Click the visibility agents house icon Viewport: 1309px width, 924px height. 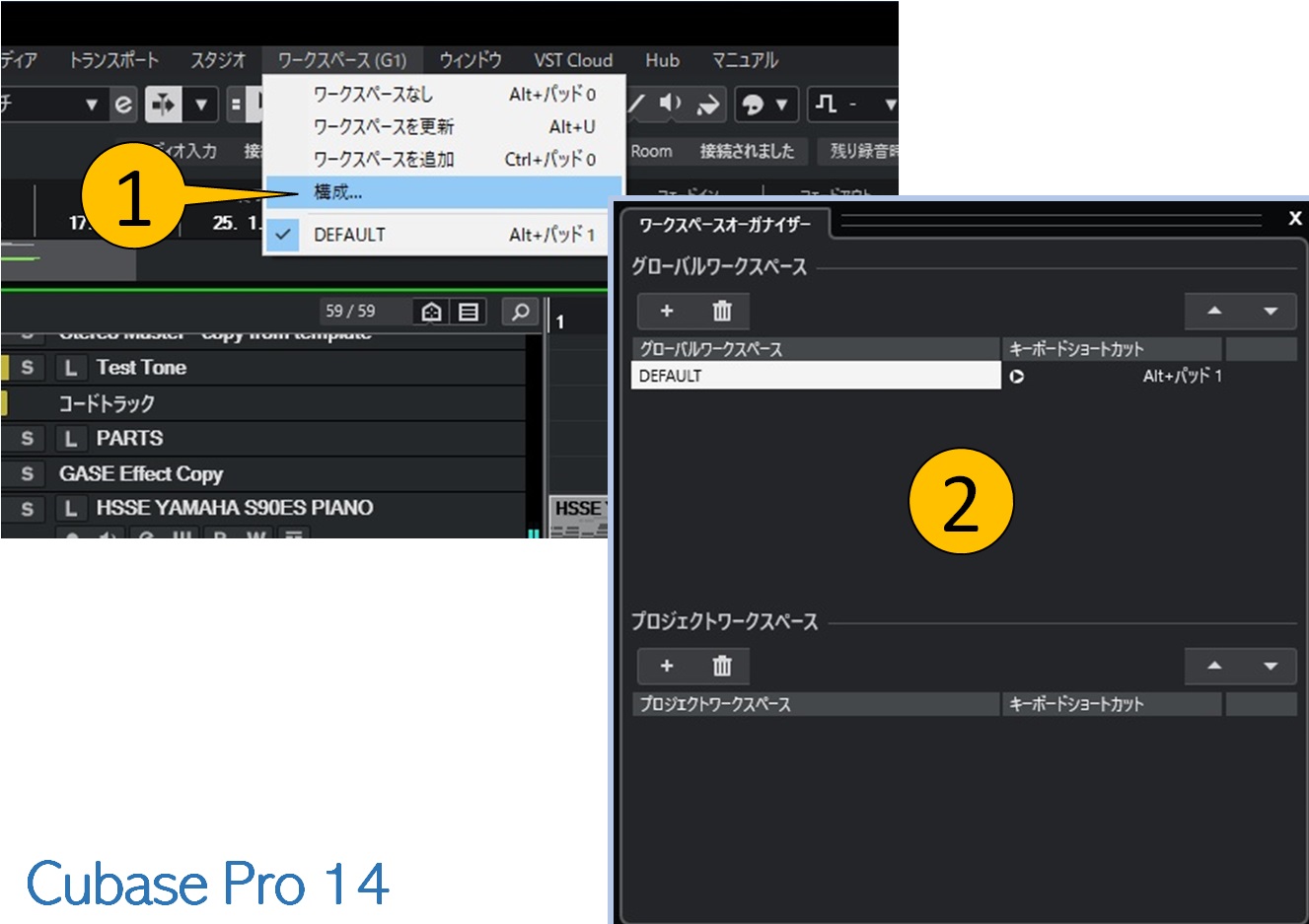(x=433, y=313)
